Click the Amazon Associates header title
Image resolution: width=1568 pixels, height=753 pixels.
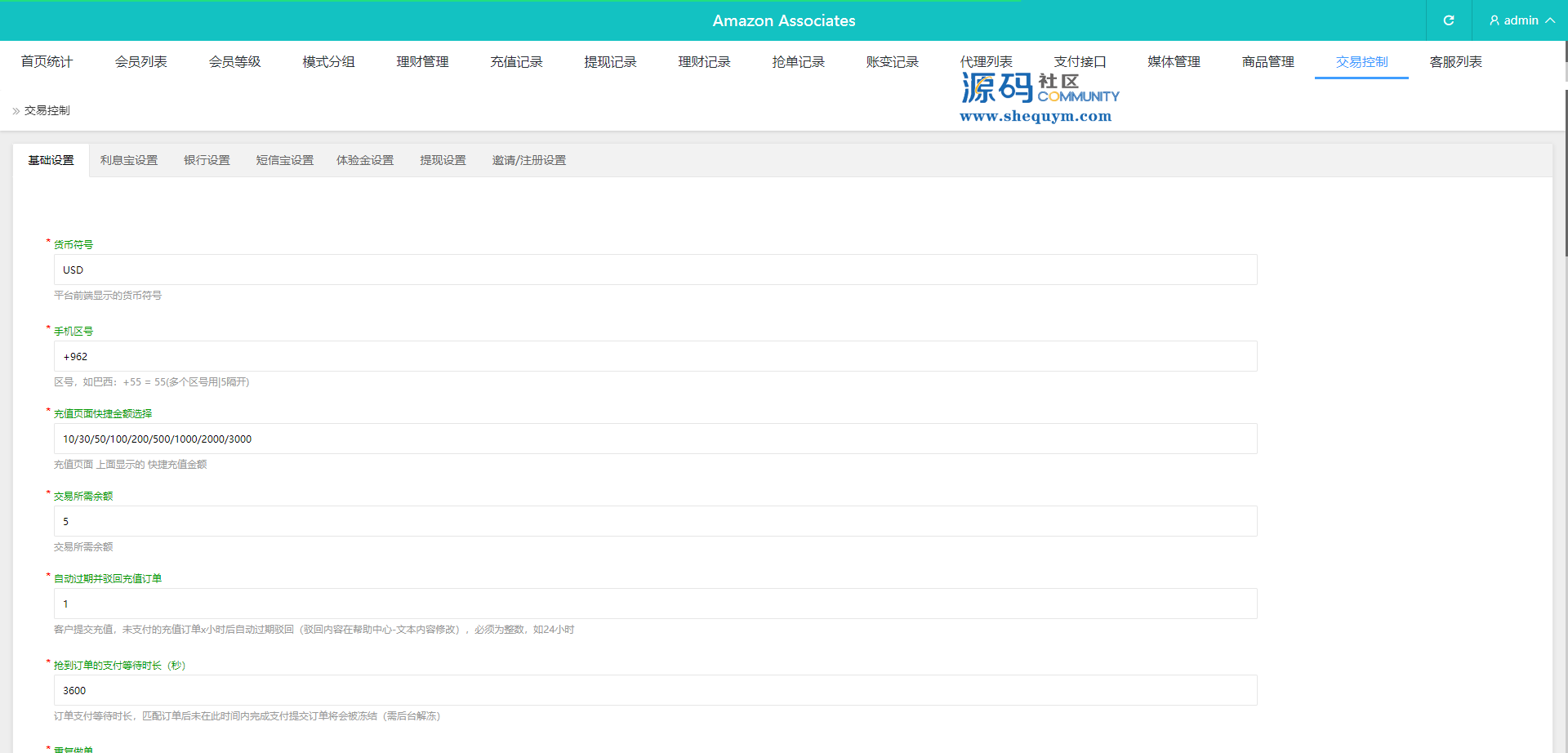click(784, 20)
